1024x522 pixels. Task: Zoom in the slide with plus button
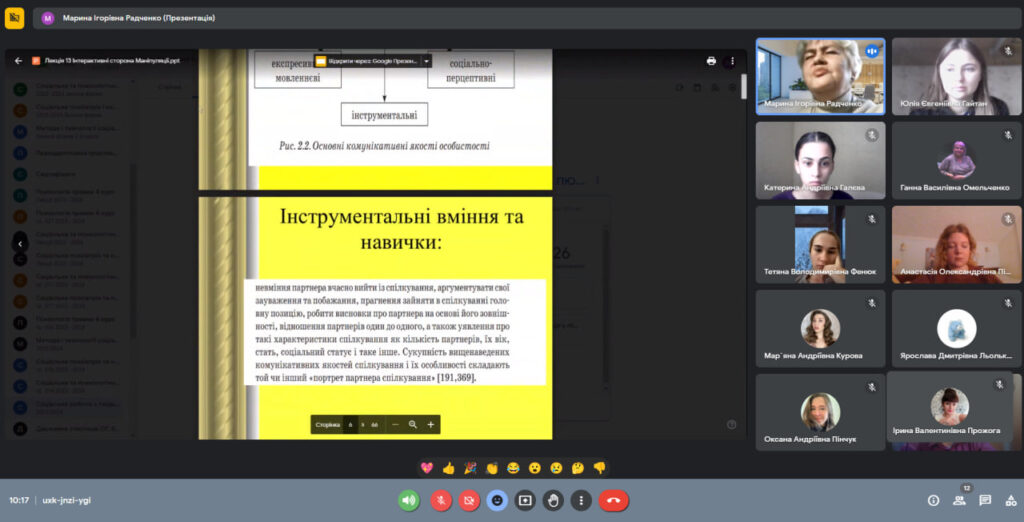[x=431, y=424]
